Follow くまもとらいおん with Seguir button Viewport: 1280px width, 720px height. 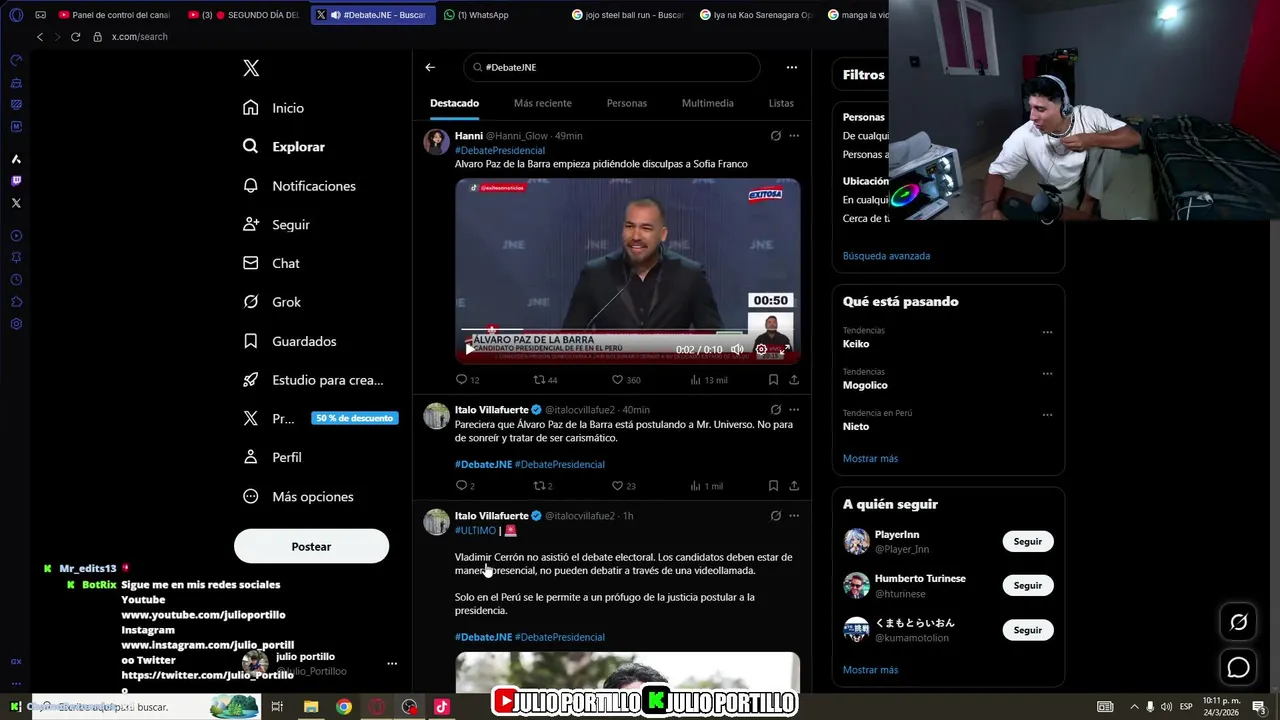[1028, 630]
